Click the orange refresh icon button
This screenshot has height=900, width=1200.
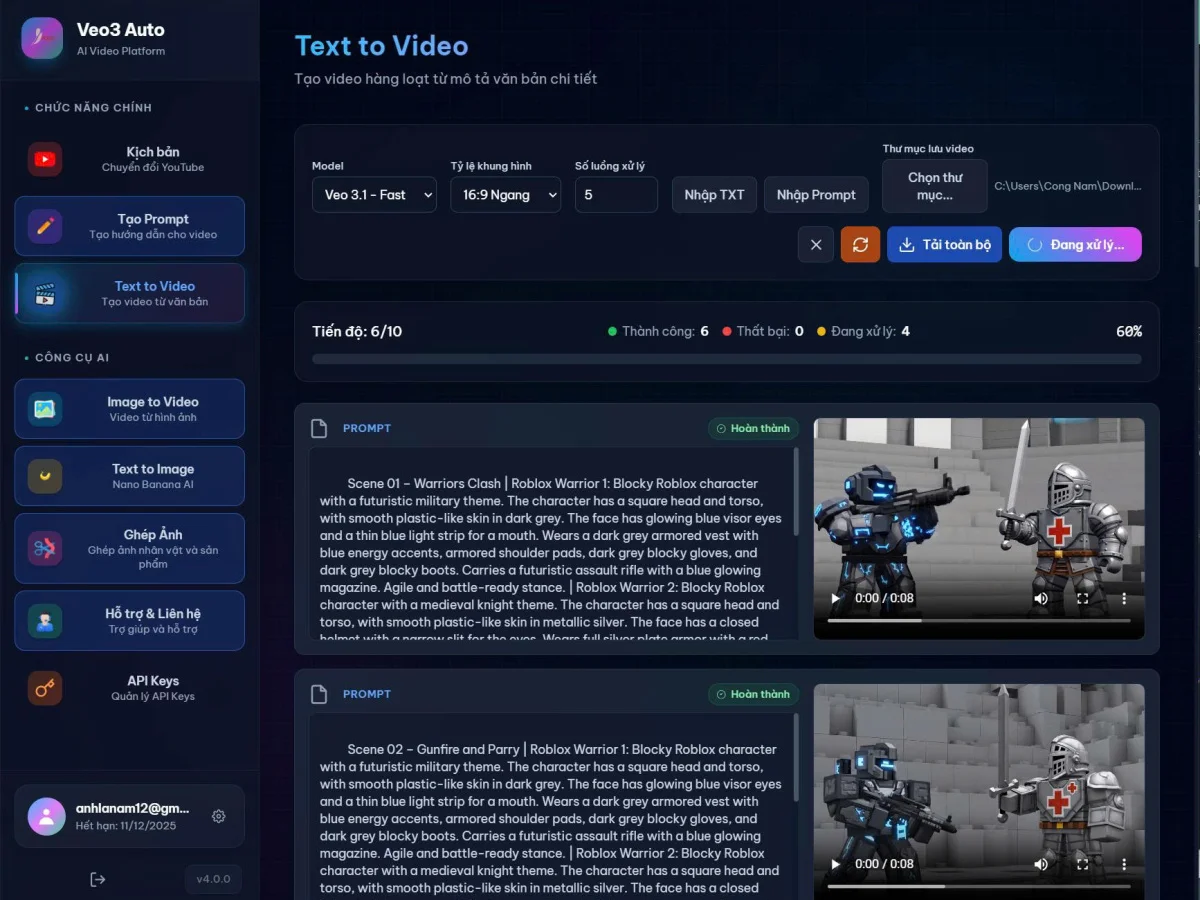click(x=860, y=245)
